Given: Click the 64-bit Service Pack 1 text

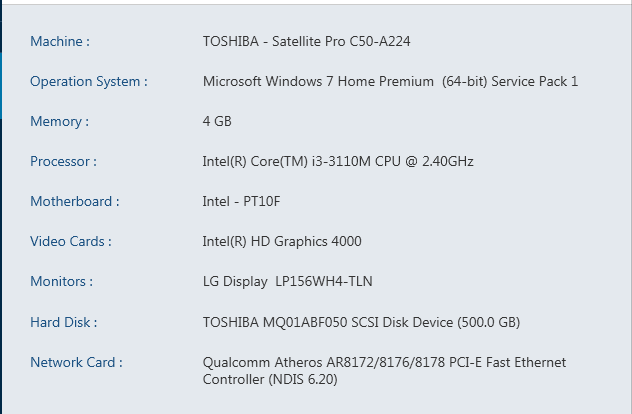Looking at the screenshot, I should click(510, 81).
